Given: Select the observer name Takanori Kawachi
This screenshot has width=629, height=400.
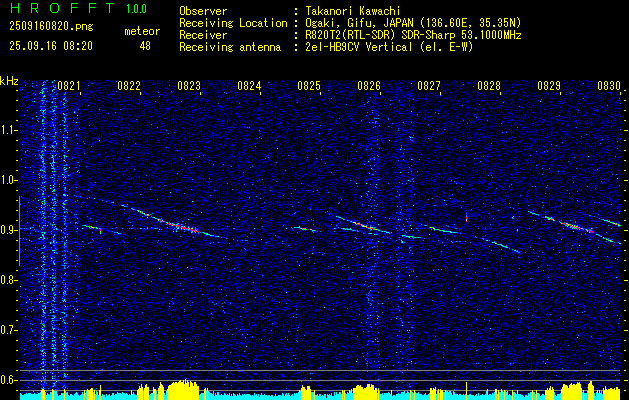Looking at the screenshot, I should coord(351,11).
